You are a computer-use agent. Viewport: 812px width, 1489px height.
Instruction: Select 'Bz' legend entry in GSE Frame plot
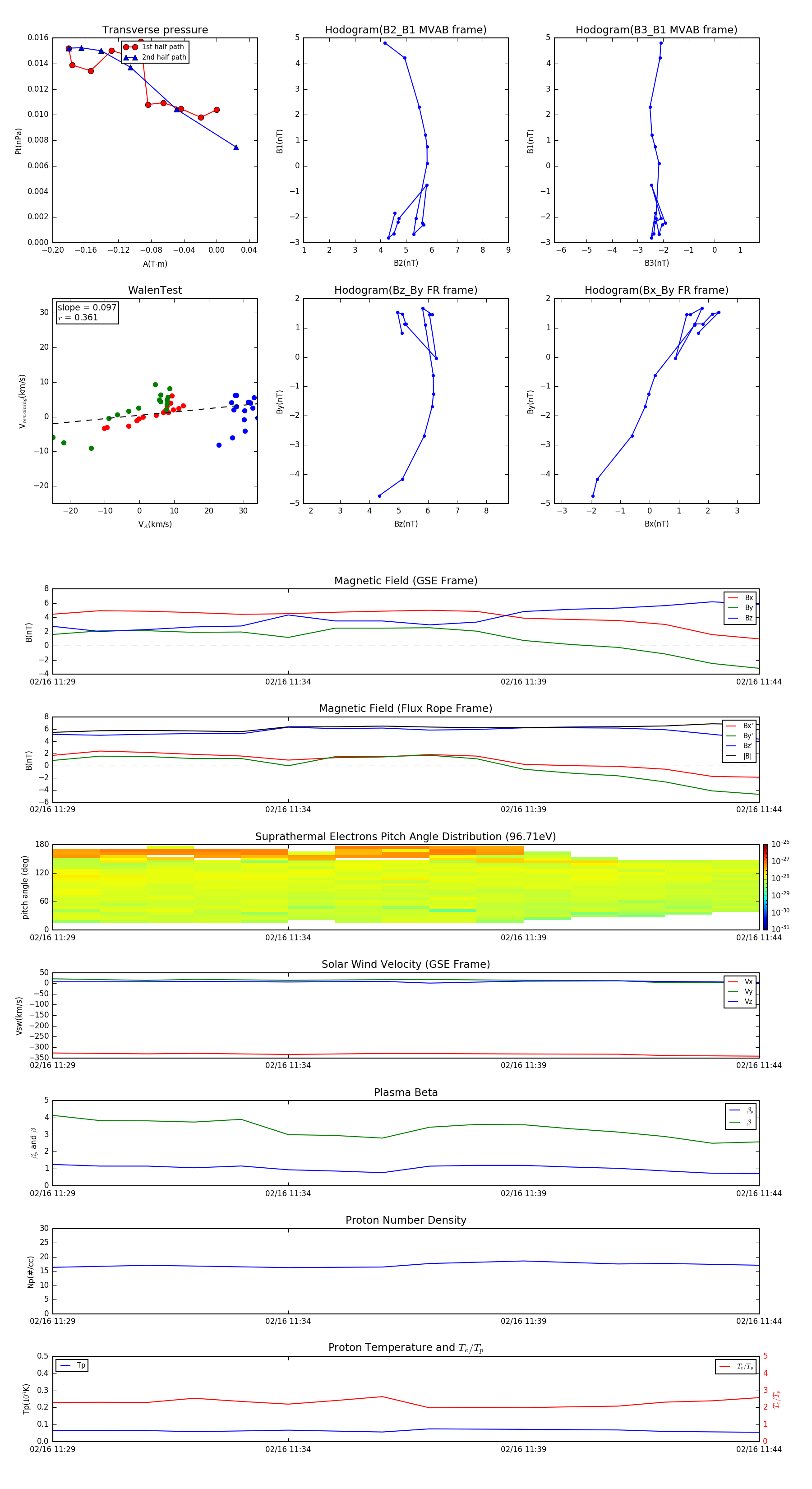pyautogui.click(x=740, y=618)
